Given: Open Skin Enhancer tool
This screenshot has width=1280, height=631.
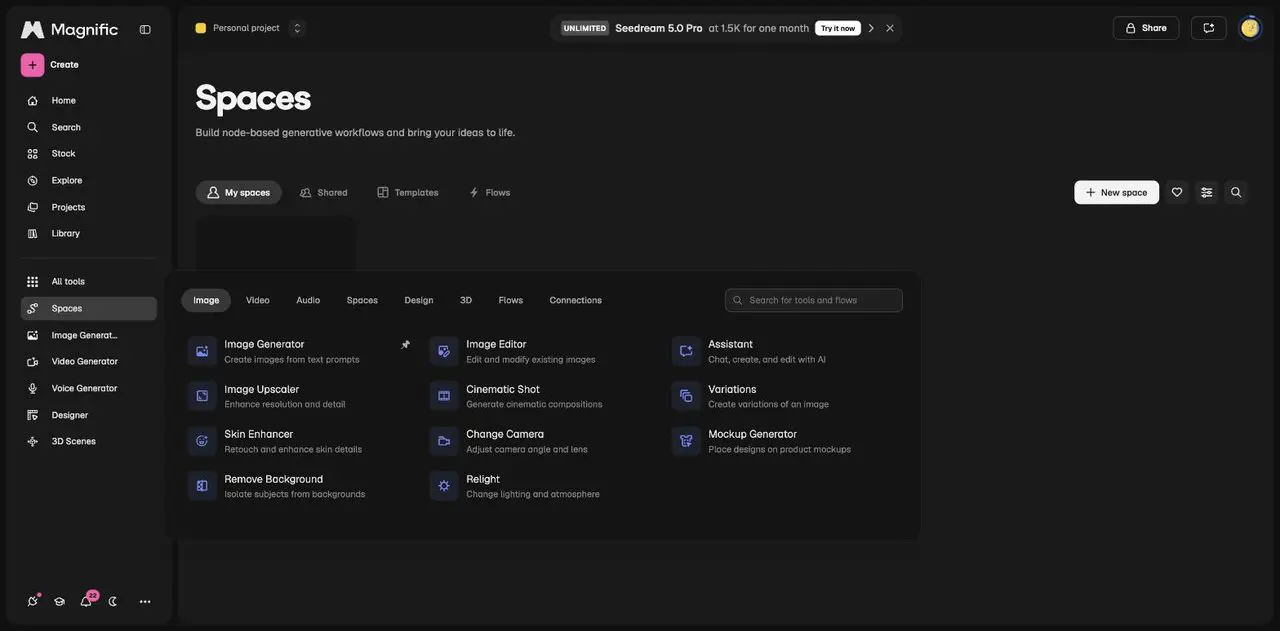Looking at the screenshot, I should pos(299,441).
